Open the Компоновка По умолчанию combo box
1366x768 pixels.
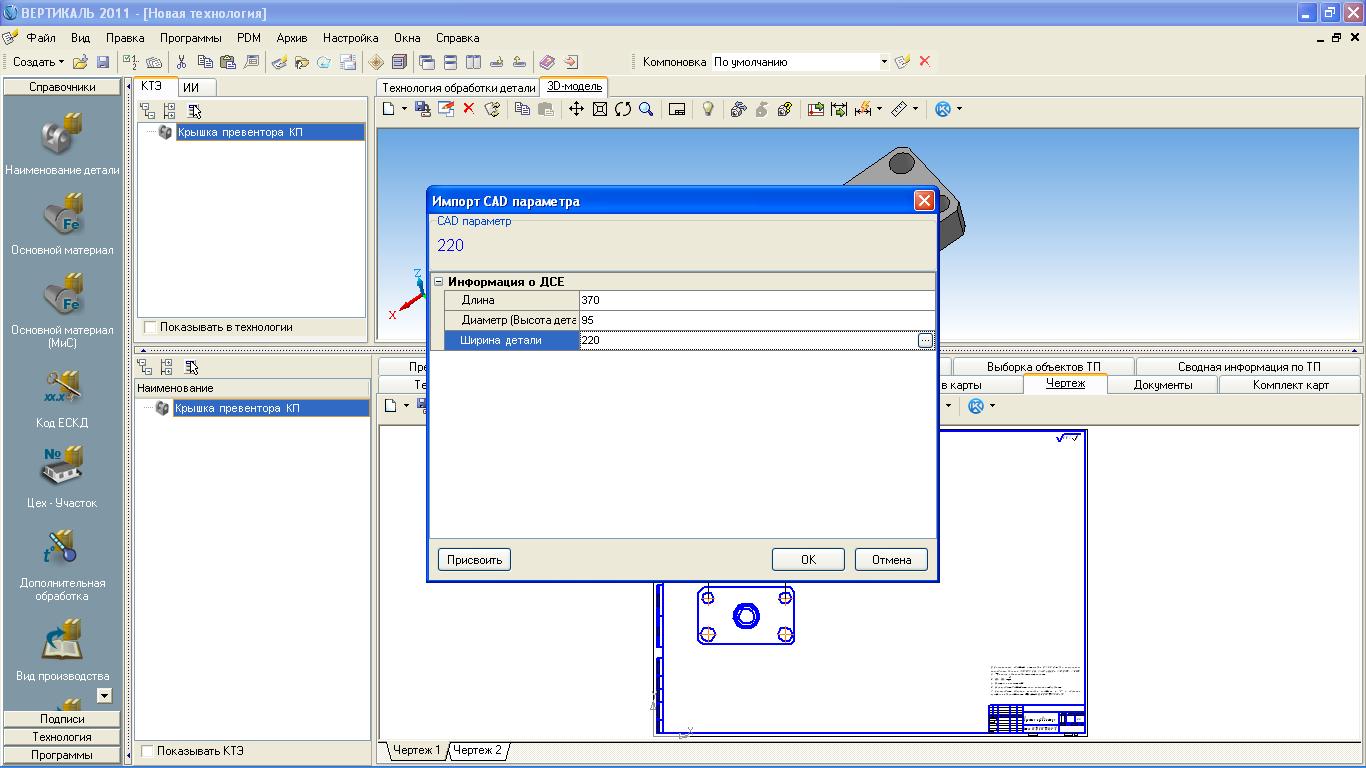800,62
